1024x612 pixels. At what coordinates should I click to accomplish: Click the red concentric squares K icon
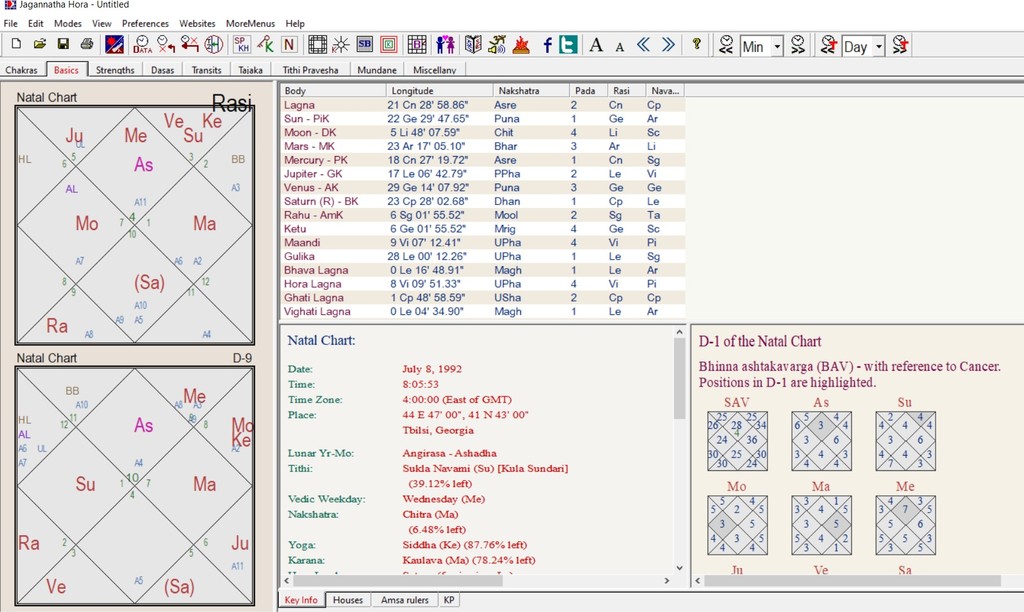pos(389,44)
